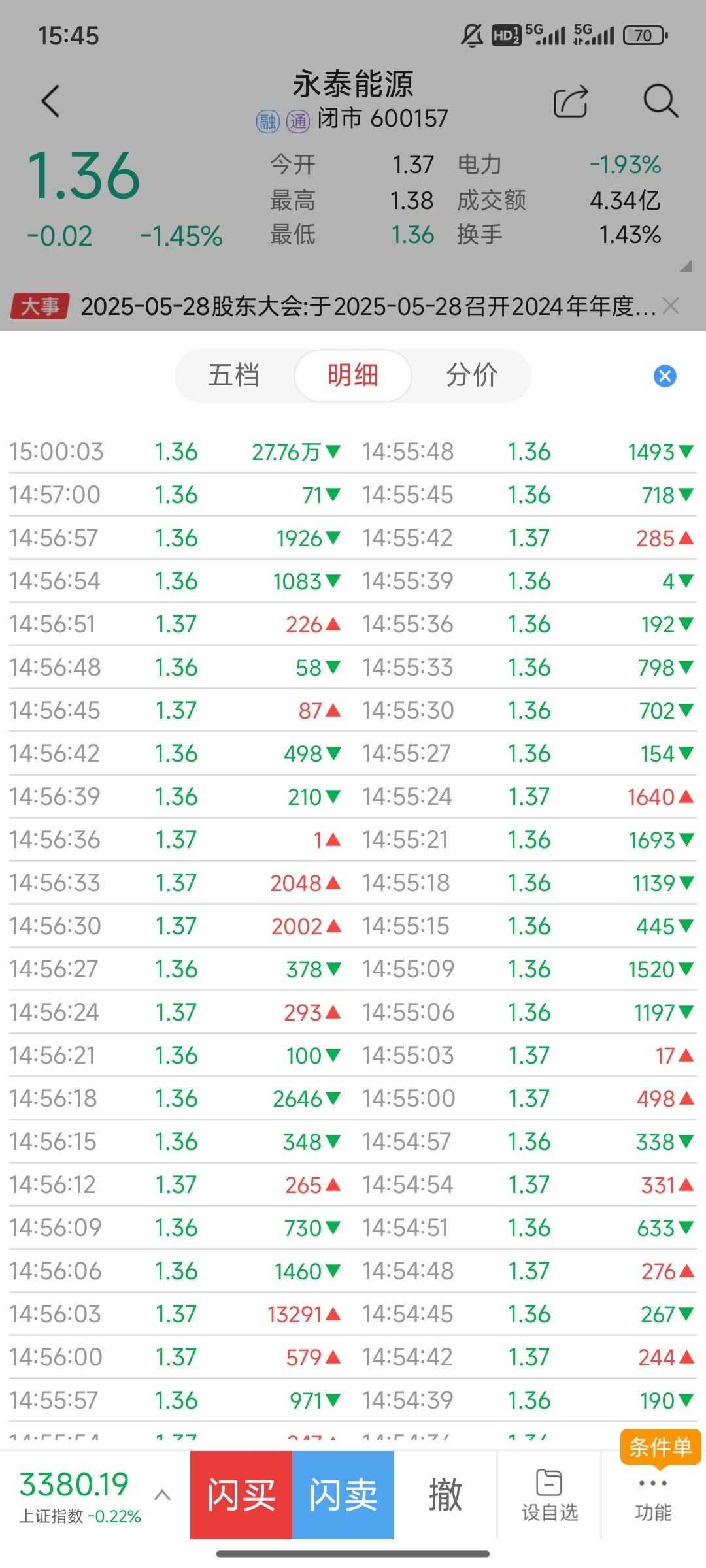
Task: Select the 14:55:24 trade of 1640
Action: point(528,796)
